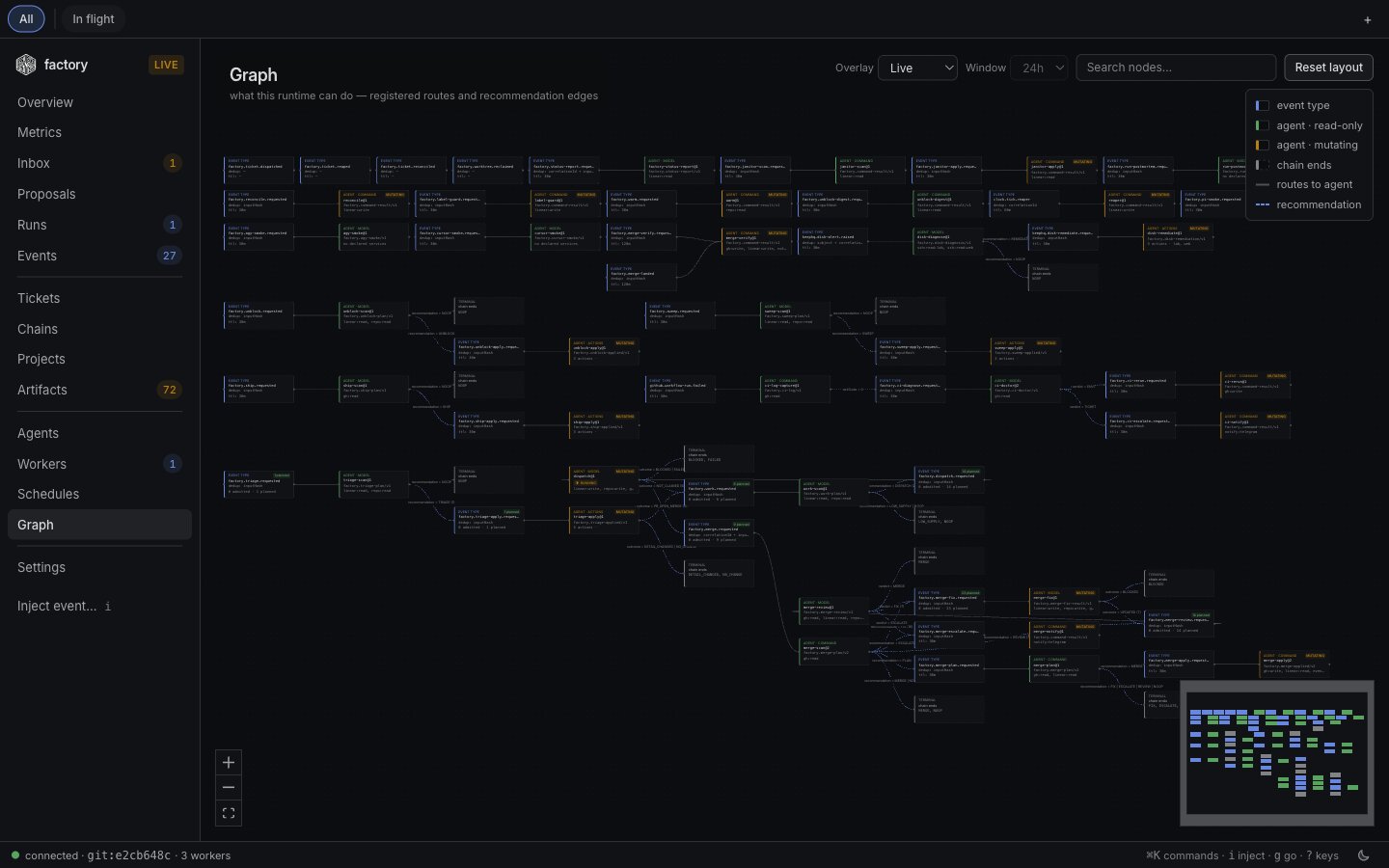Click the recommendation legend entry

click(x=1308, y=204)
